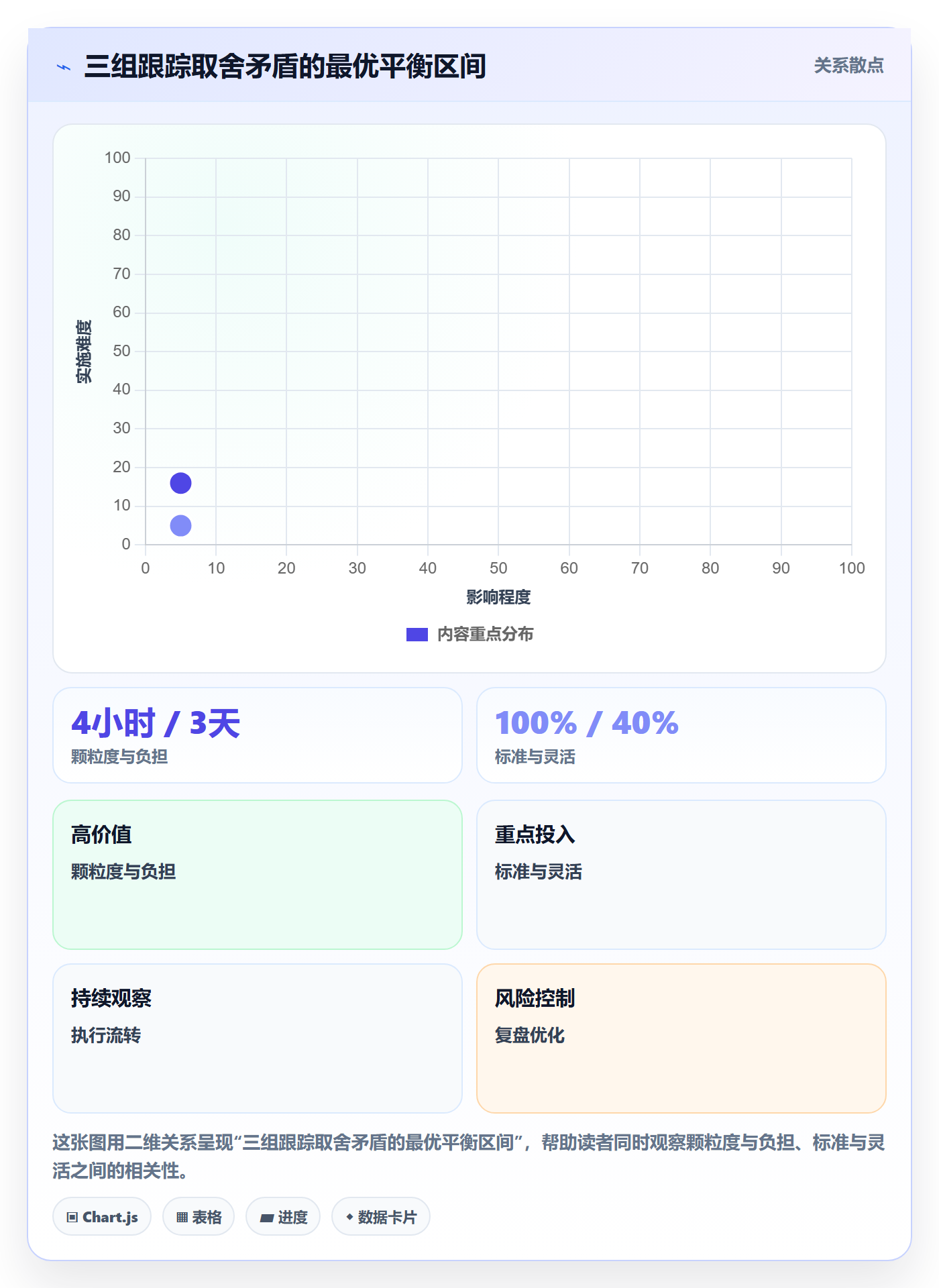Open the 4小时 / 3天 stat card
Viewport: 939px width, 1288px height.
pyautogui.click(x=258, y=735)
